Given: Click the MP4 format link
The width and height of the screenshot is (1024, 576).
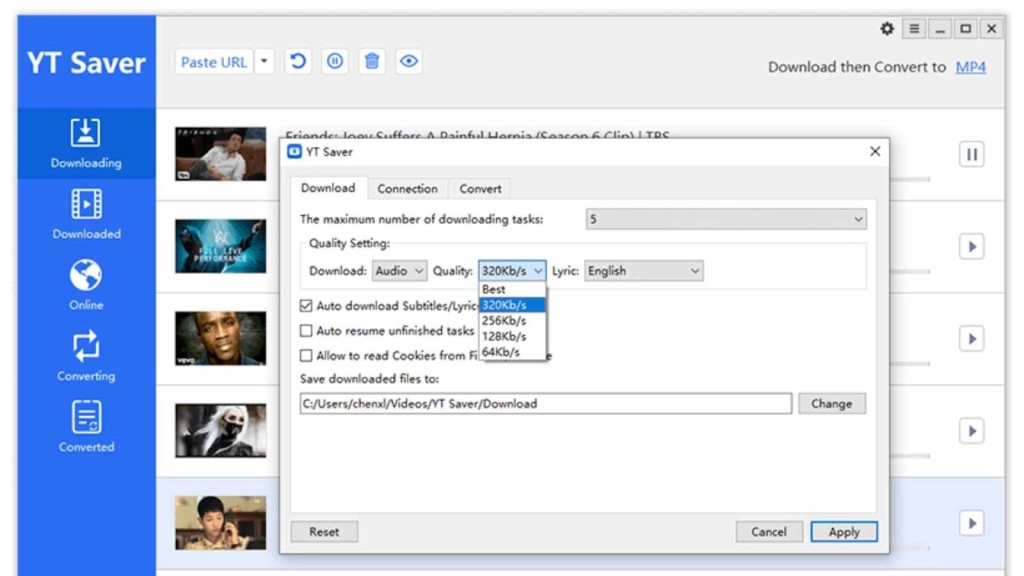Looking at the screenshot, I should click(971, 67).
